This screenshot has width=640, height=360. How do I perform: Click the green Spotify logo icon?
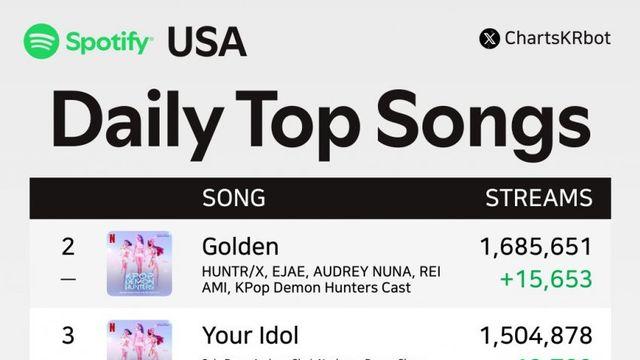[41, 41]
